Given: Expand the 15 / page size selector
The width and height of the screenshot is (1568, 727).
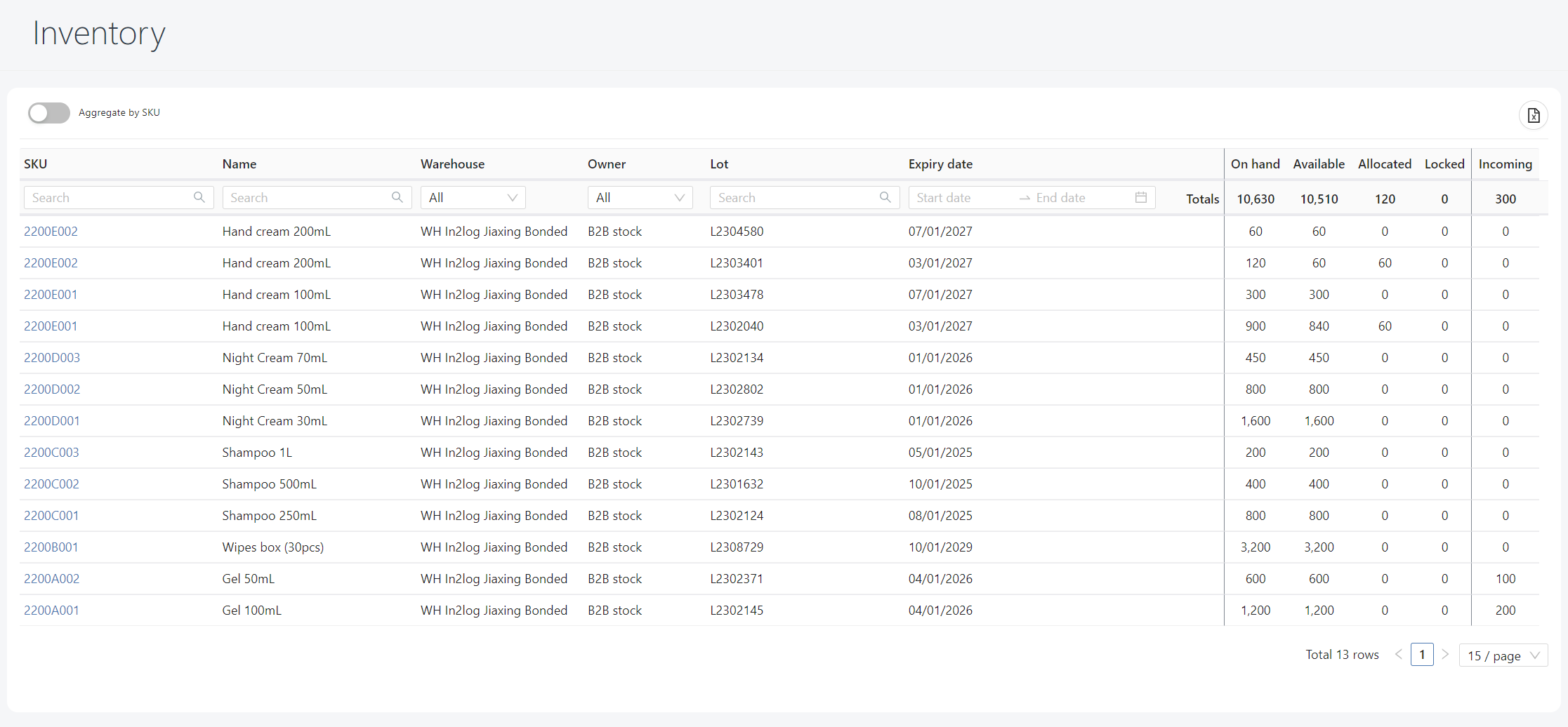Looking at the screenshot, I should click(1503, 655).
